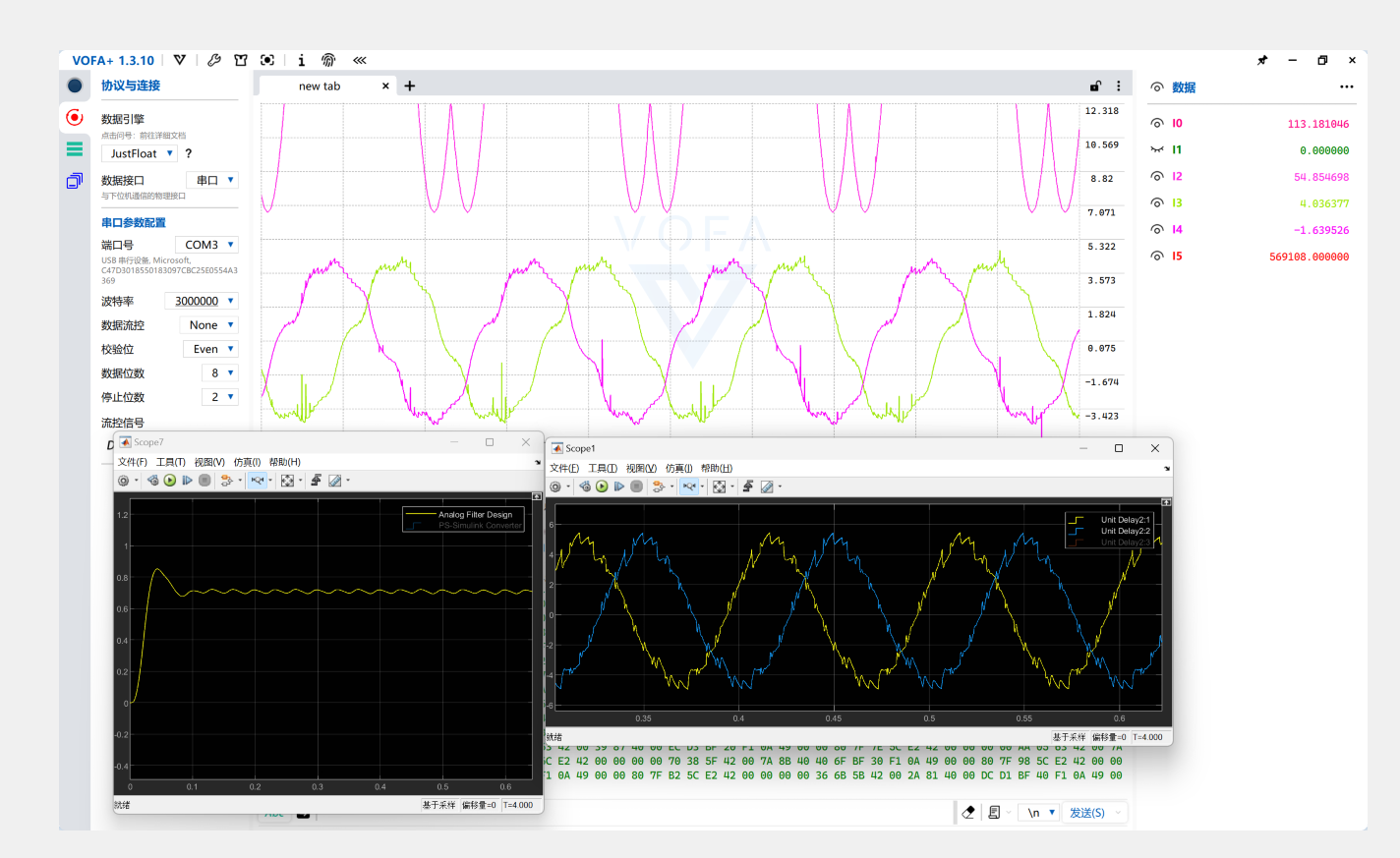The height and width of the screenshot is (858, 1400).
Task: Click the zoom tool icon in Scope7 toolbar
Action: pos(258,481)
